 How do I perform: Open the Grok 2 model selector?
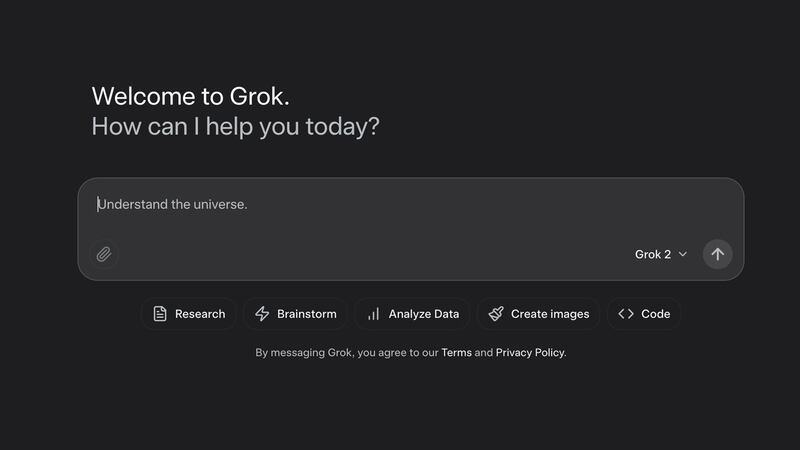pos(653,254)
